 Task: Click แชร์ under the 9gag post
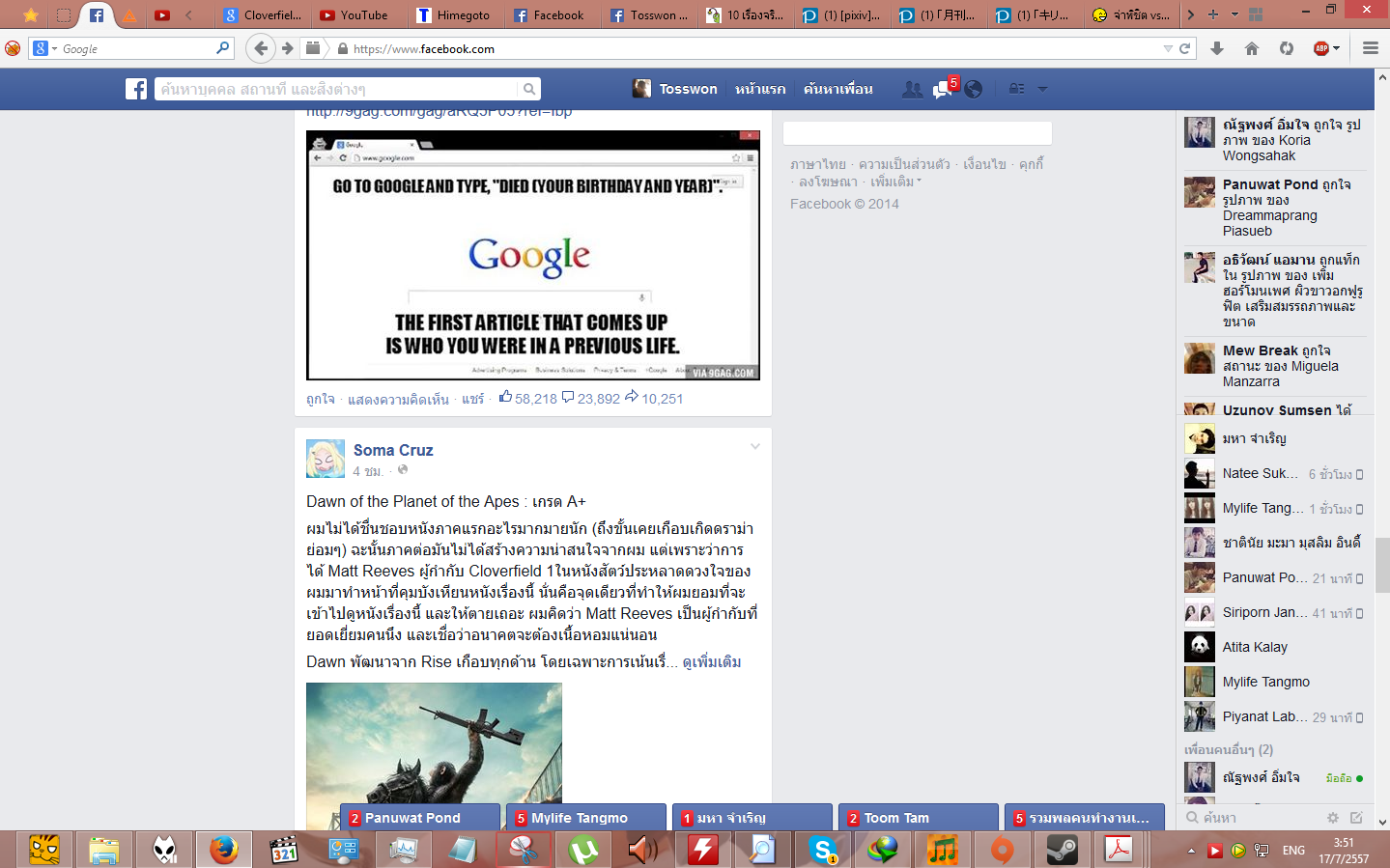click(x=472, y=399)
